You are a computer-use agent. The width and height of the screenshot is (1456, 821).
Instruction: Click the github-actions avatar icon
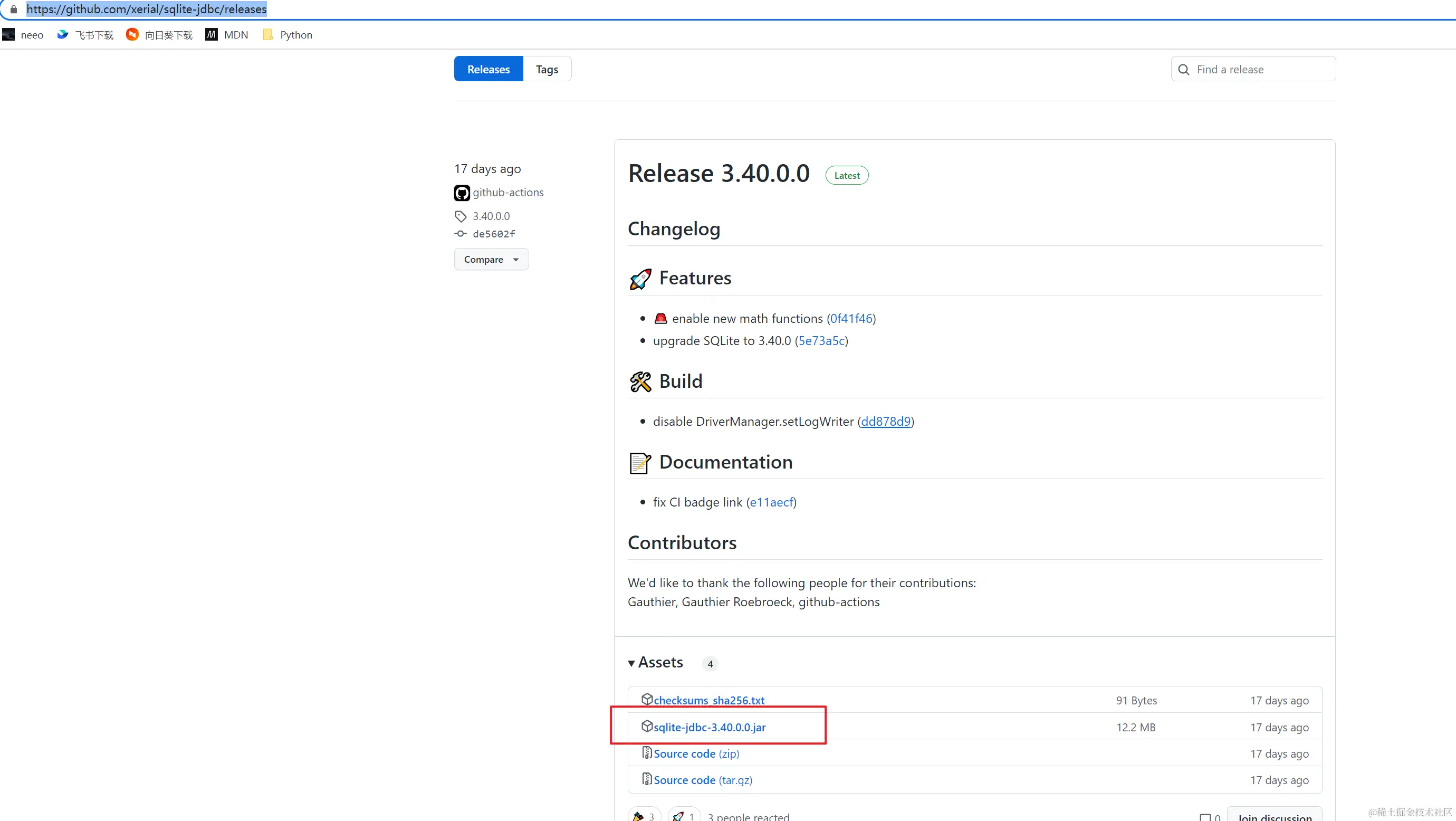[x=462, y=193]
